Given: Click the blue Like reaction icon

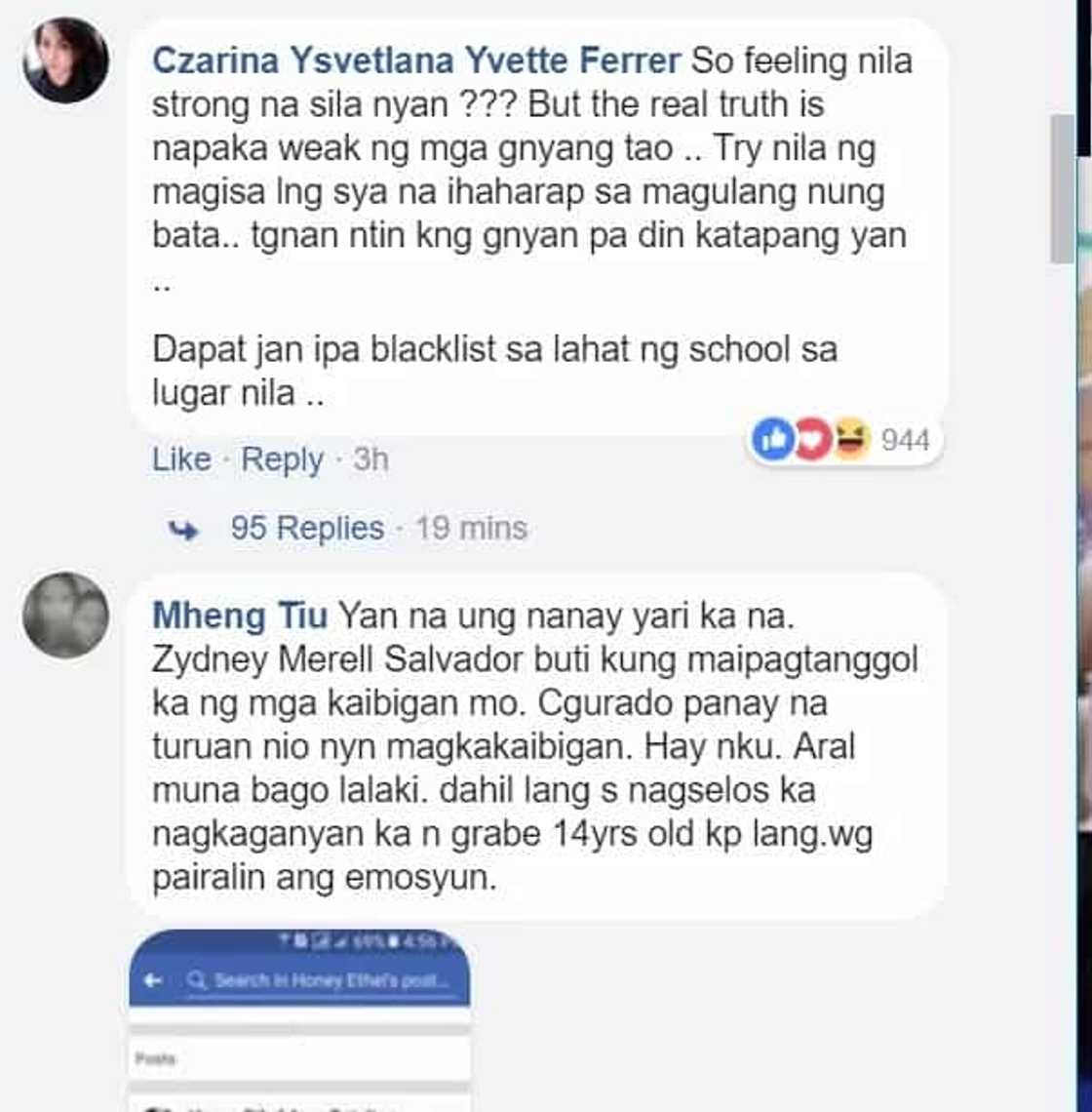Looking at the screenshot, I should tap(773, 439).
